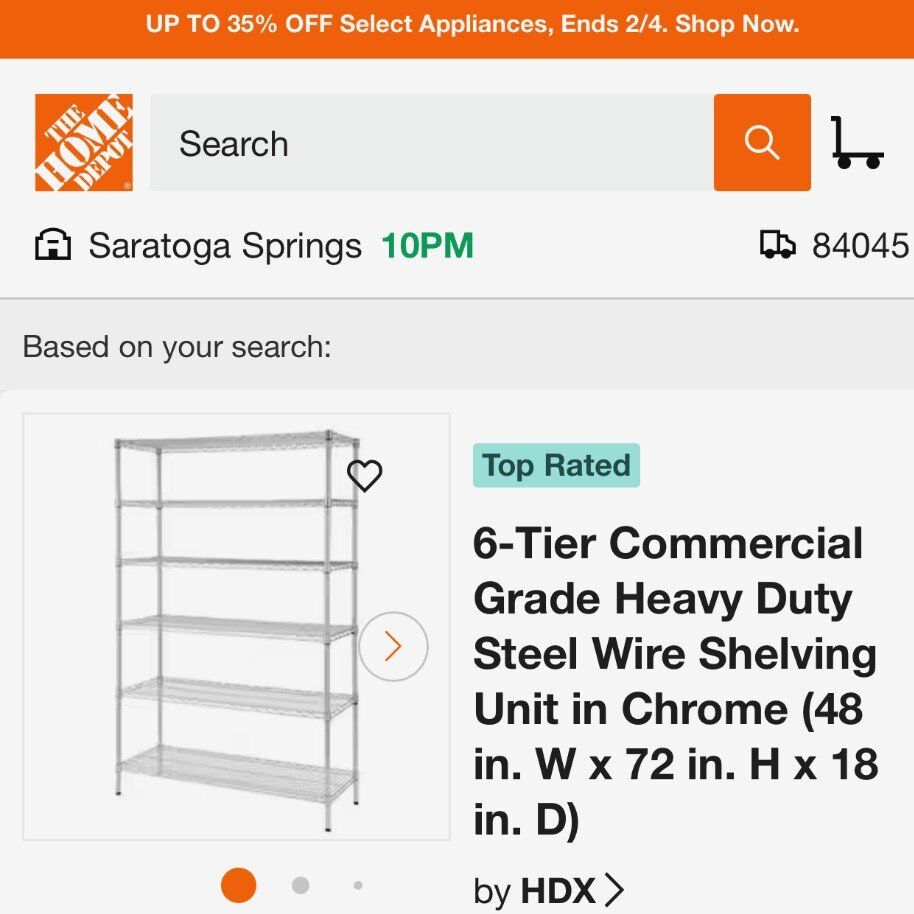Image resolution: width=914 pixels, height=914 pixels.
Task: Tap the orange search magnifier button
Action: 762,143
